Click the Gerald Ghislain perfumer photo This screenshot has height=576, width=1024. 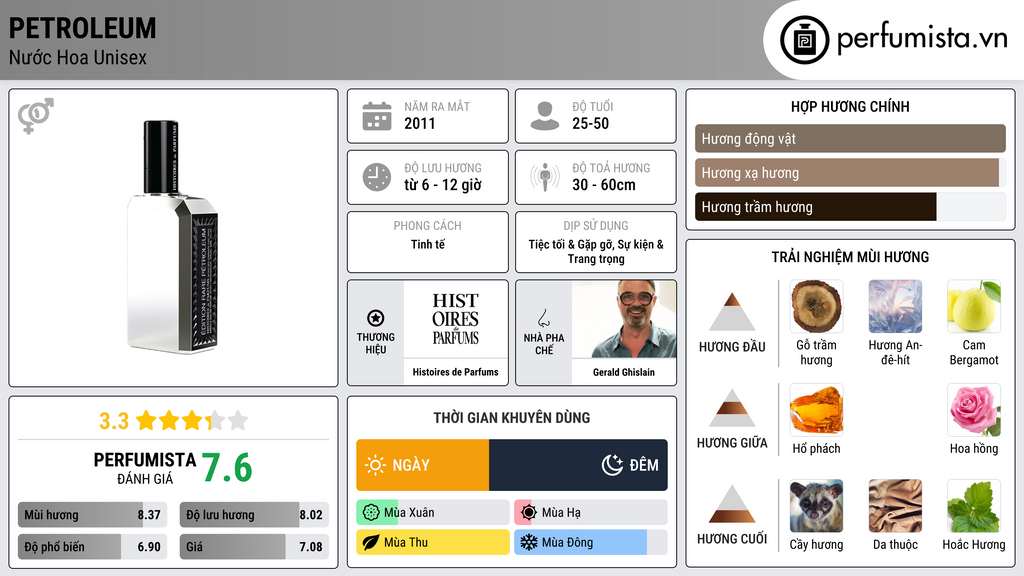[x=624, y=319]
